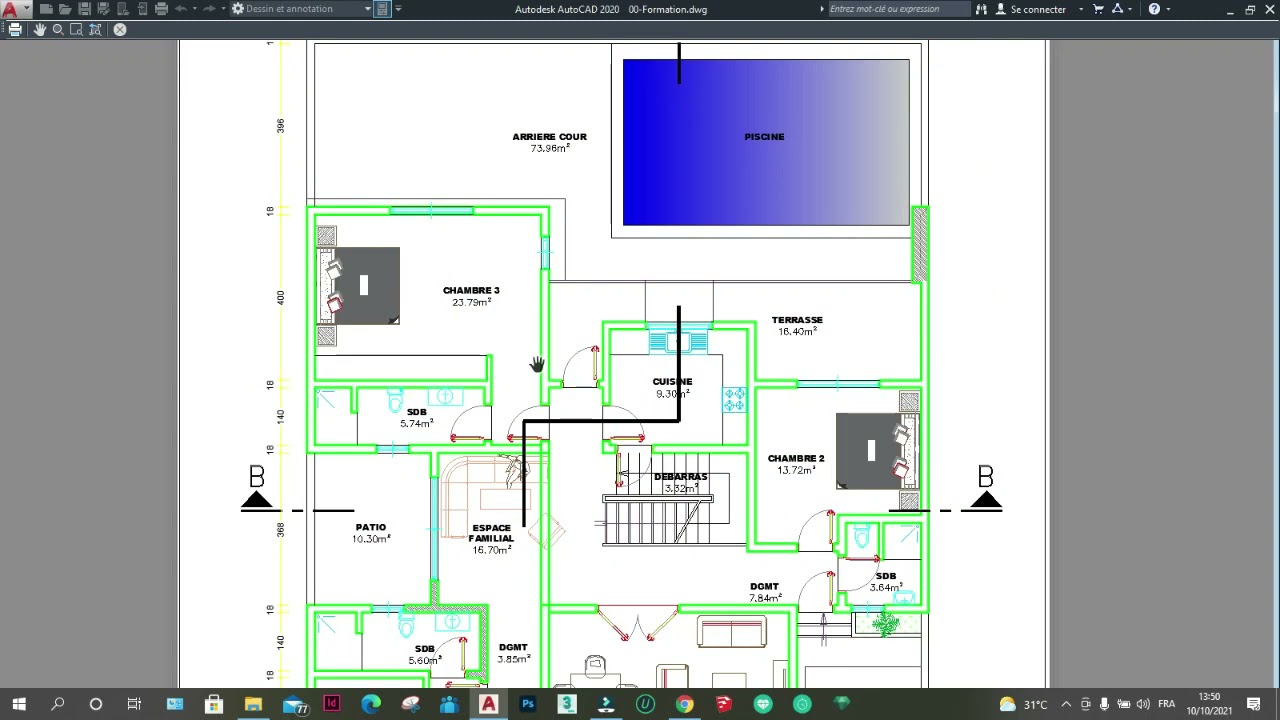Click the binoculars search icon
Image resolution: width=1280 pixels, height=720 pixels.
tap(980, 9)
